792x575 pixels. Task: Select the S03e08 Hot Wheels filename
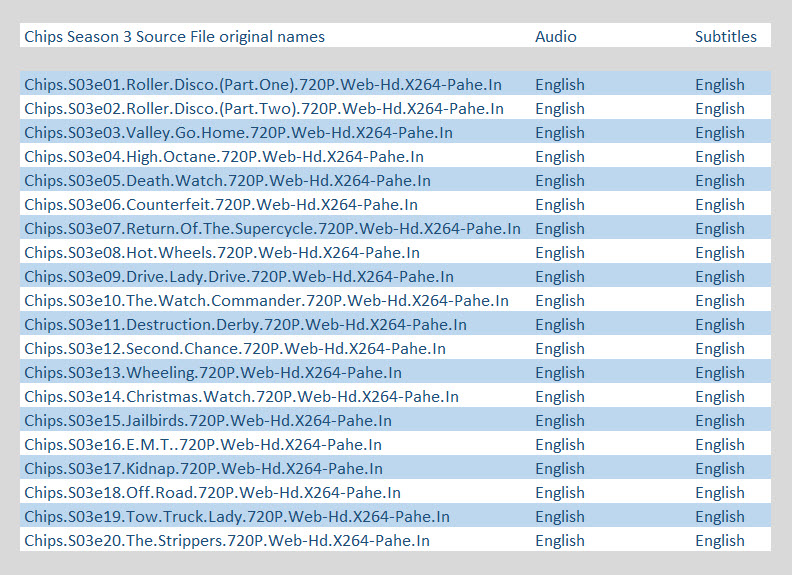(x=222, y=253)
